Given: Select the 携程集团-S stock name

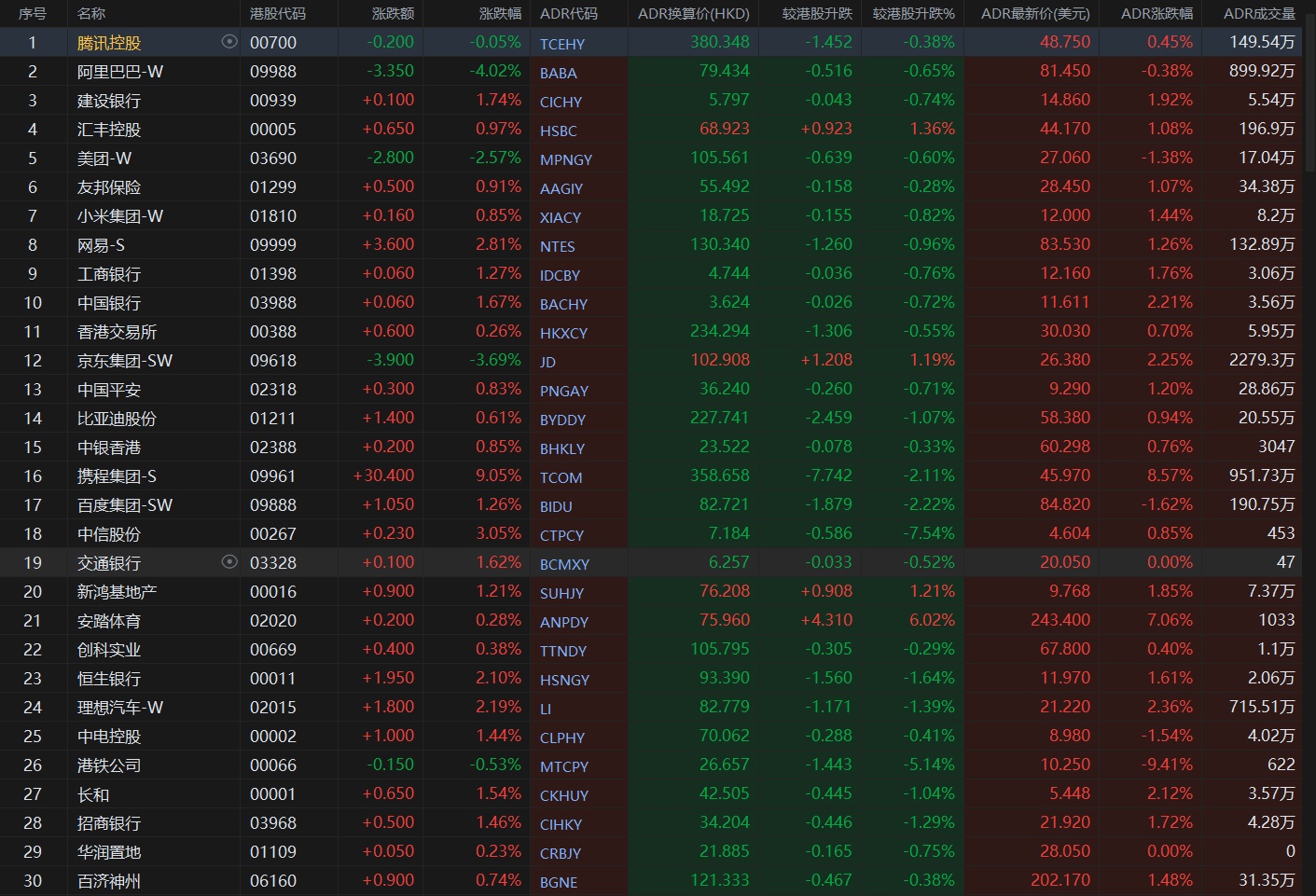Looking at the screenshot, I should pyautogui.click(x=117, y=476).
